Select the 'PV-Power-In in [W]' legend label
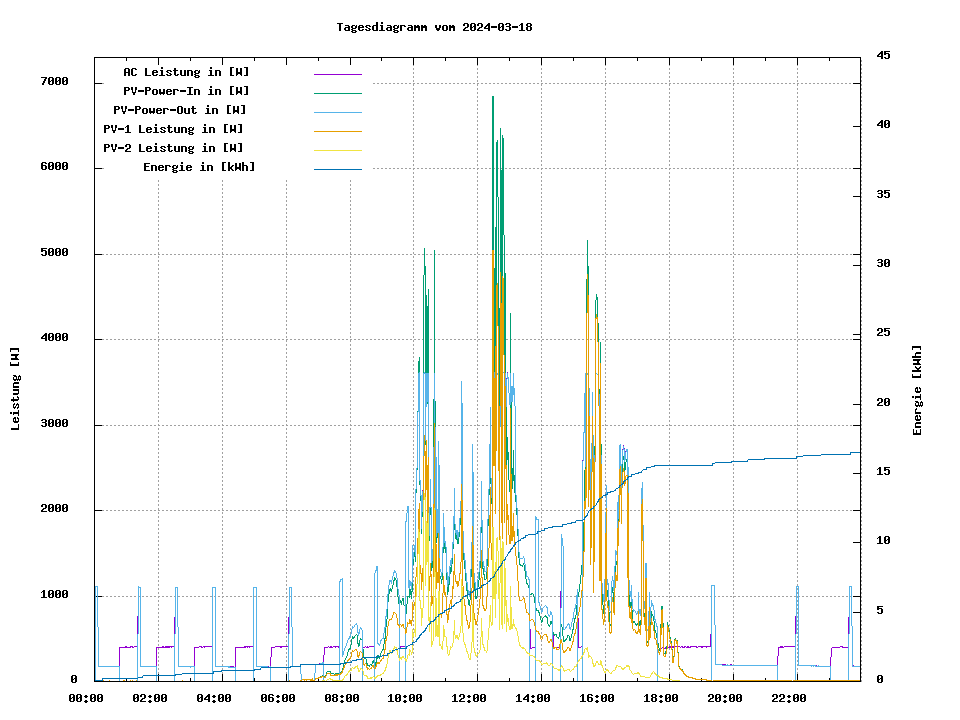The height and width of the screenshot is (720, 960). pos(186,91)
